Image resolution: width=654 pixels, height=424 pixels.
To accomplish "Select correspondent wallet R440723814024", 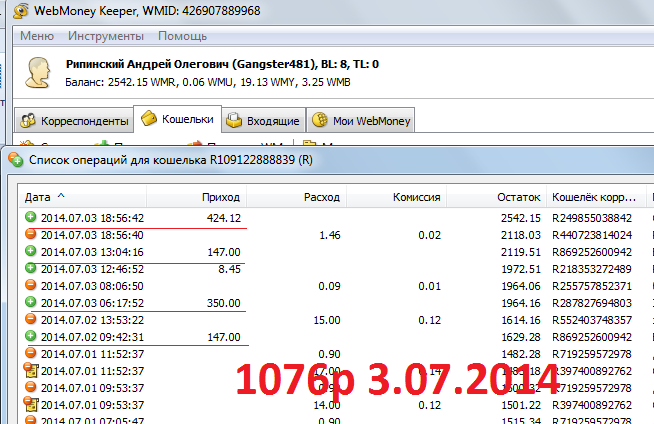I will (x=592, y=235).
